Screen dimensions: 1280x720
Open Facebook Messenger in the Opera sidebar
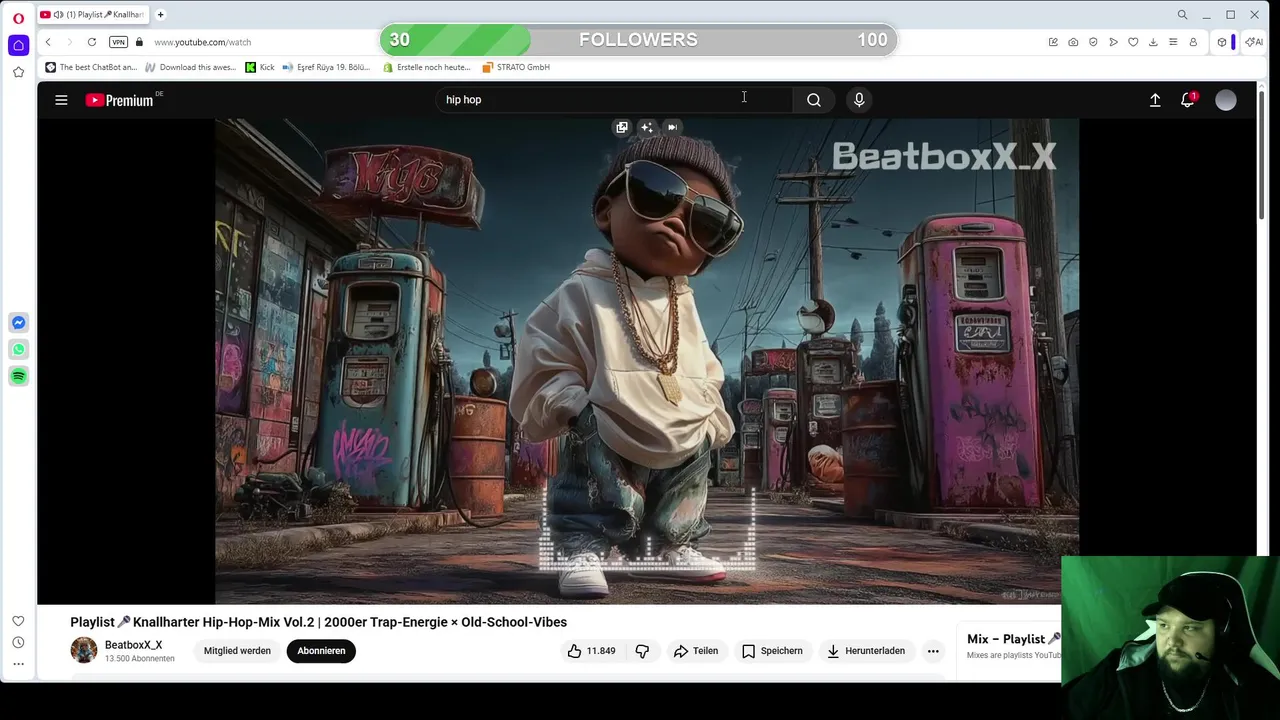[x=18, y=323]
